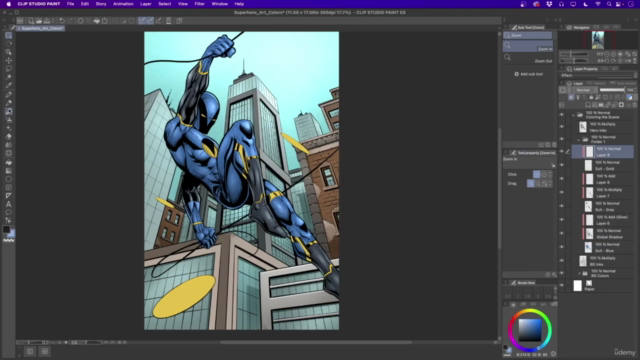The height and width of the screenshot is (360, 640).
Task: Hide the Hero Inks layer
Action: click(x=562, y=127)
